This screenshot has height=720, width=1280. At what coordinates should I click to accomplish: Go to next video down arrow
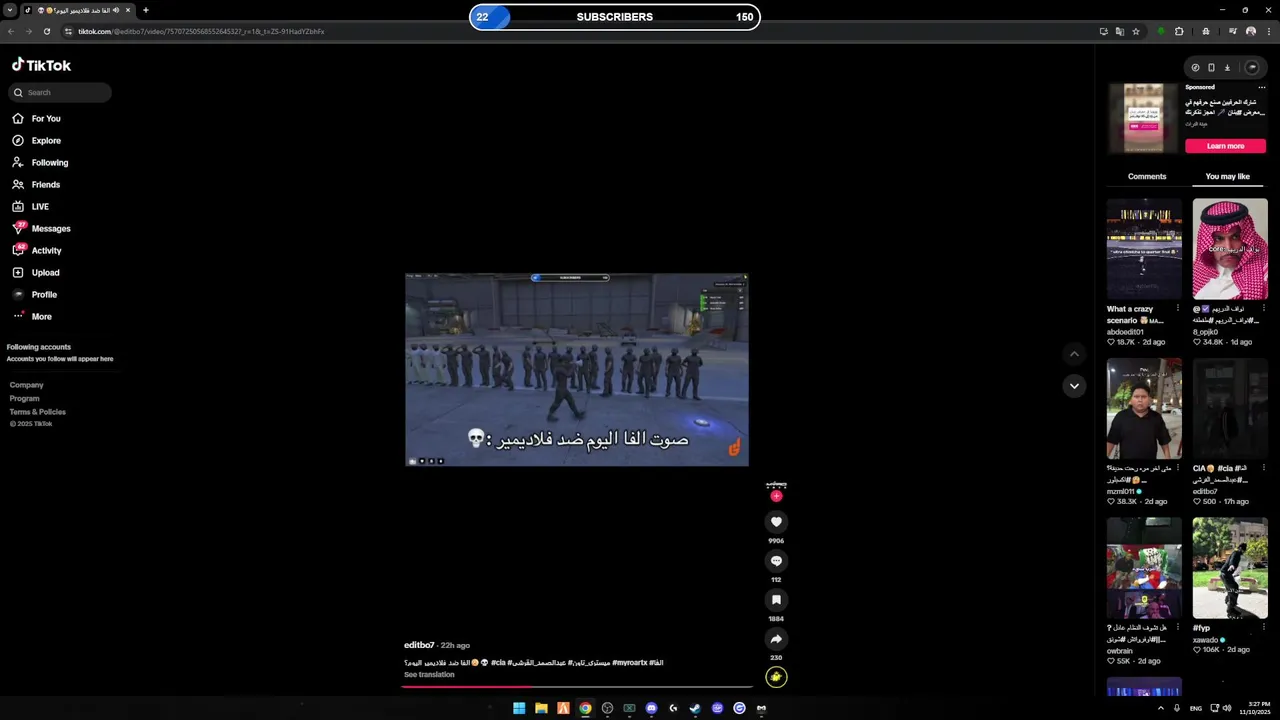coord(1074,386)
